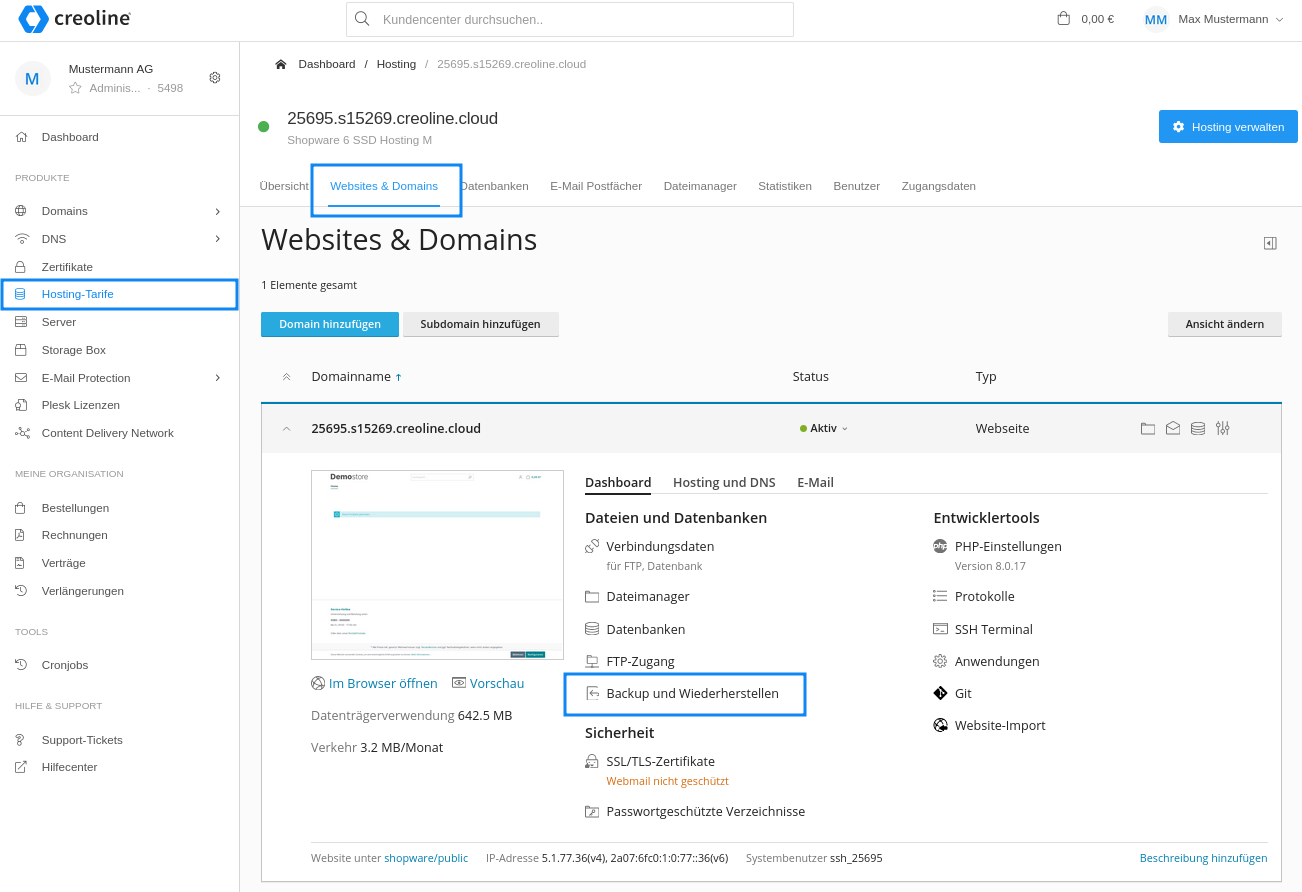Open Plesk Lizenzen in the sidebar
The width and height of the screenshot is (1302, 892).
pyautogui.click(x=80, y=405)
